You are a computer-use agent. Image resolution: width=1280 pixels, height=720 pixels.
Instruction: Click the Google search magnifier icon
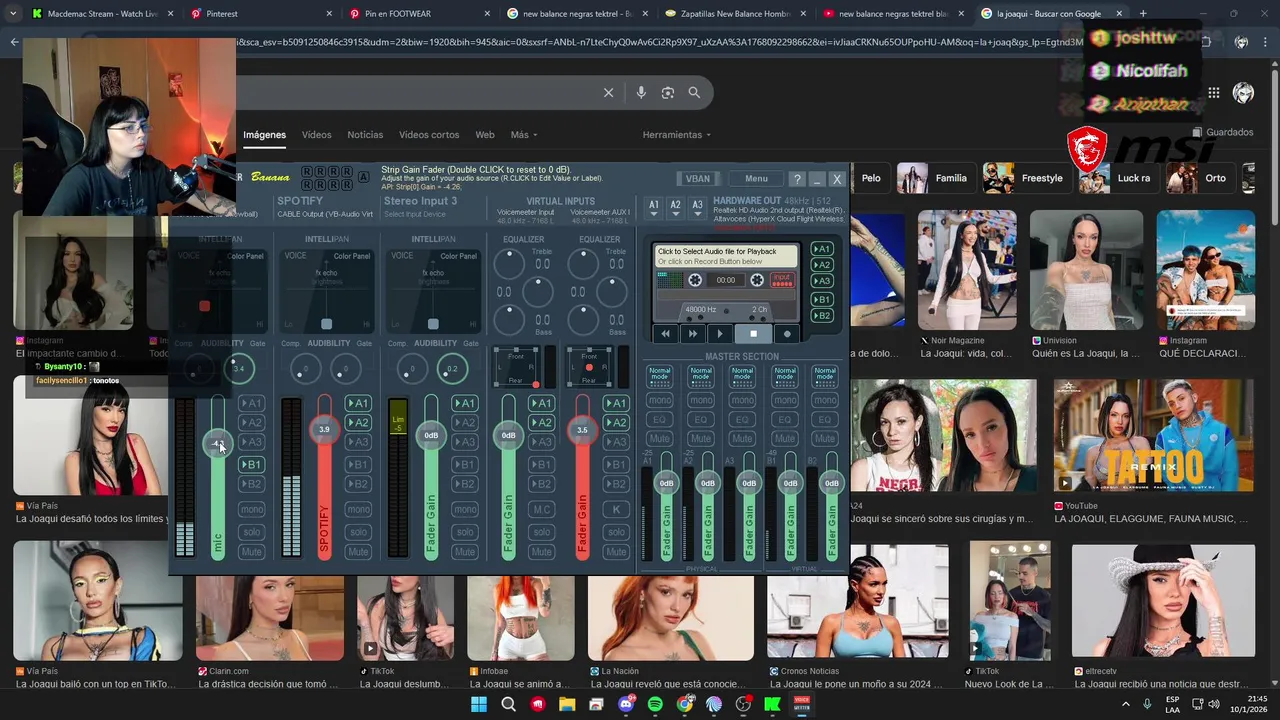point(694,92)
